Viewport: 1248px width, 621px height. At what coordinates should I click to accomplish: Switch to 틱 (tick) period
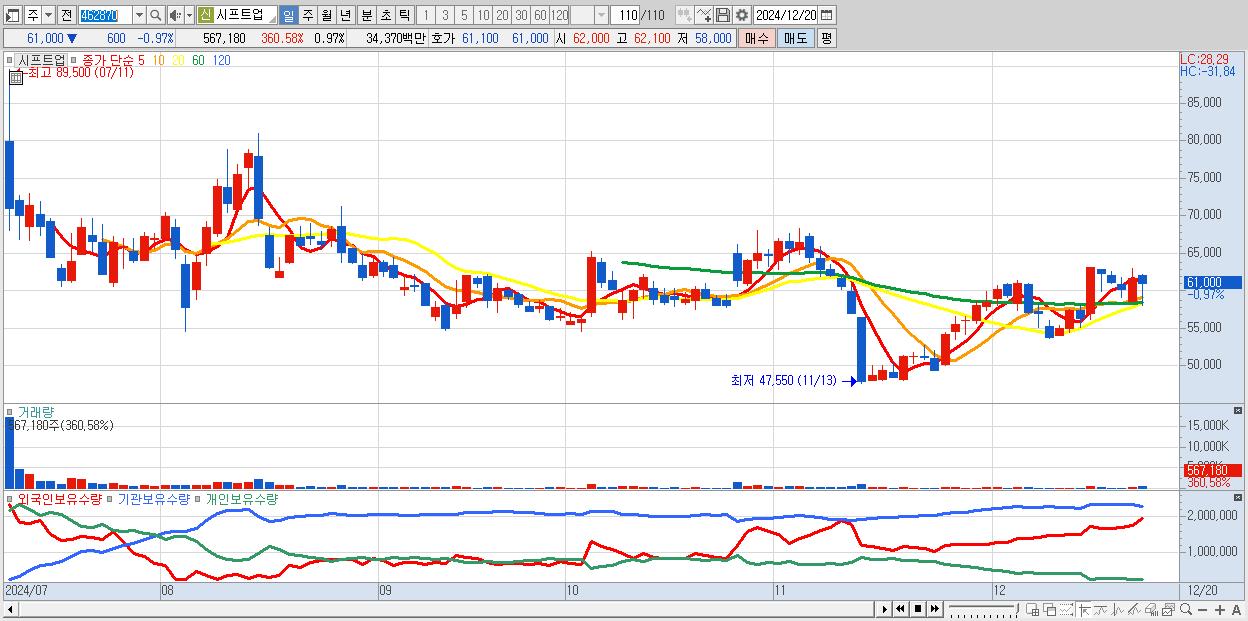pos(403,15)
